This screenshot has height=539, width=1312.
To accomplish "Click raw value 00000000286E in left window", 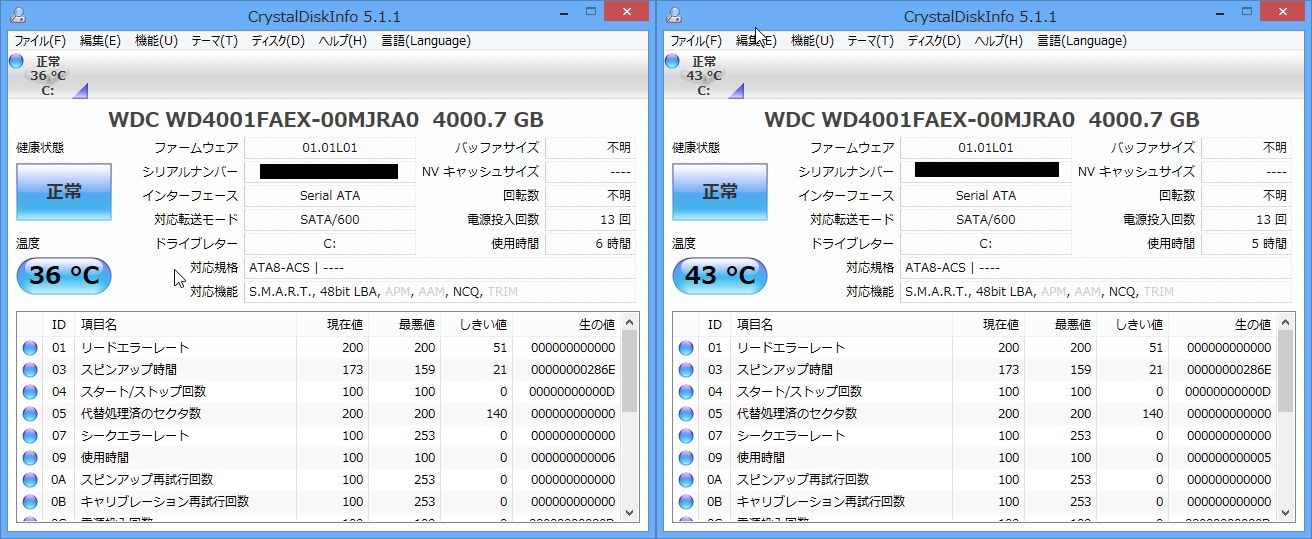I will 572,370.
